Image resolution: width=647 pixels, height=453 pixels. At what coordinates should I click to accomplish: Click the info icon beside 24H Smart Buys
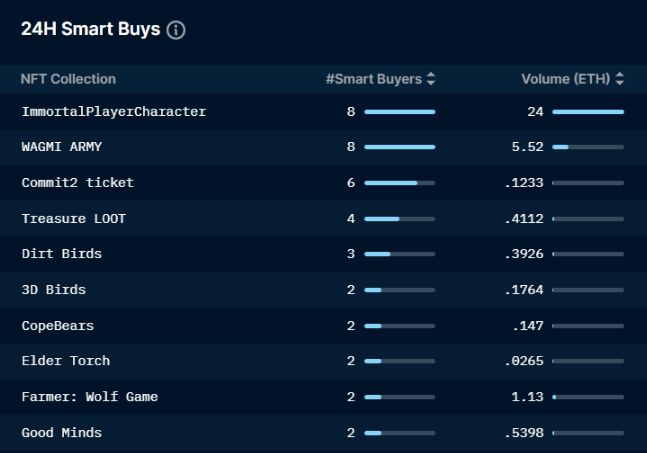point(176,30)
